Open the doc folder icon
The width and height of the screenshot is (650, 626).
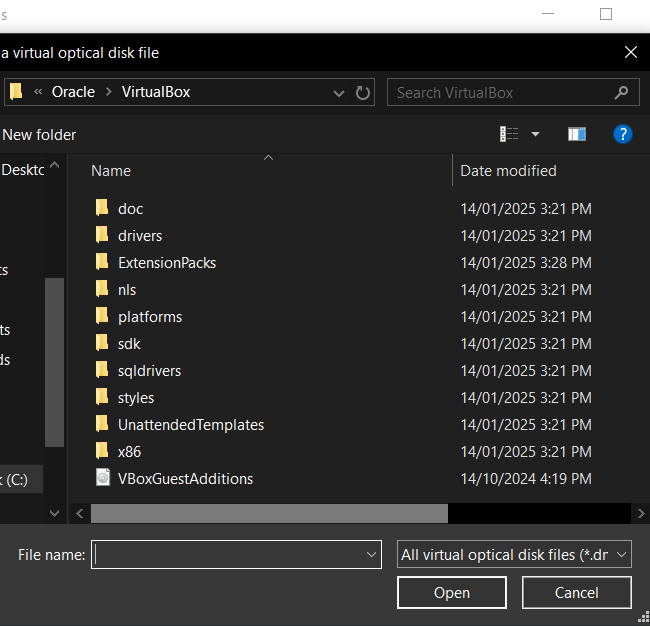coord(102,208)
